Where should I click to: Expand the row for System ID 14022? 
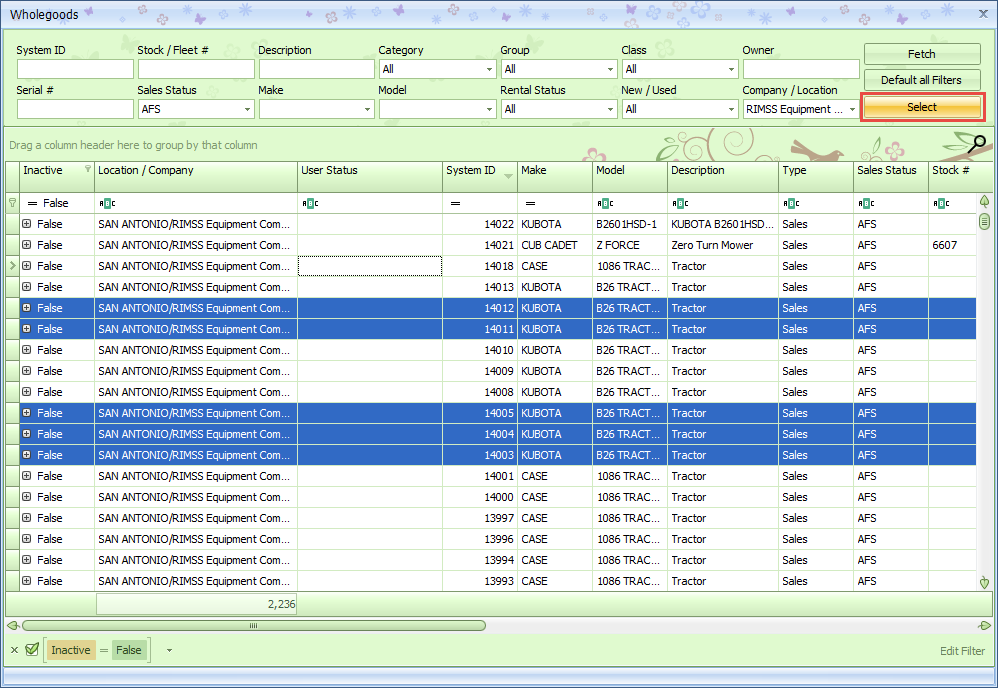27,224
